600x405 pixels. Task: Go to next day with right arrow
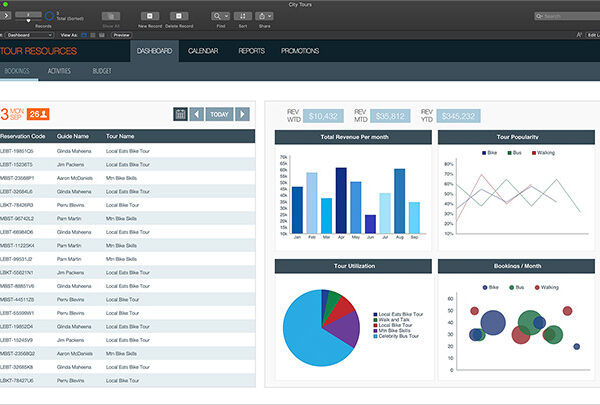(241, 114)
